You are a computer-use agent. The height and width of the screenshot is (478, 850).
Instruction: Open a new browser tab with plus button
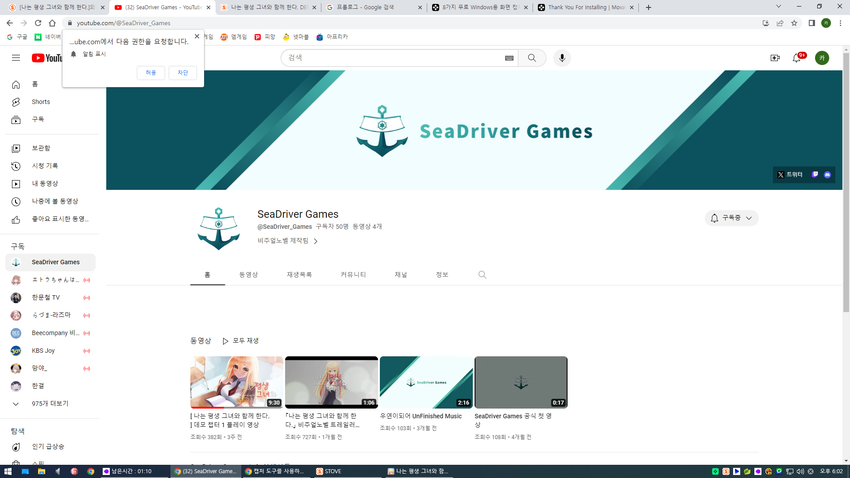[x=648, y=8]
